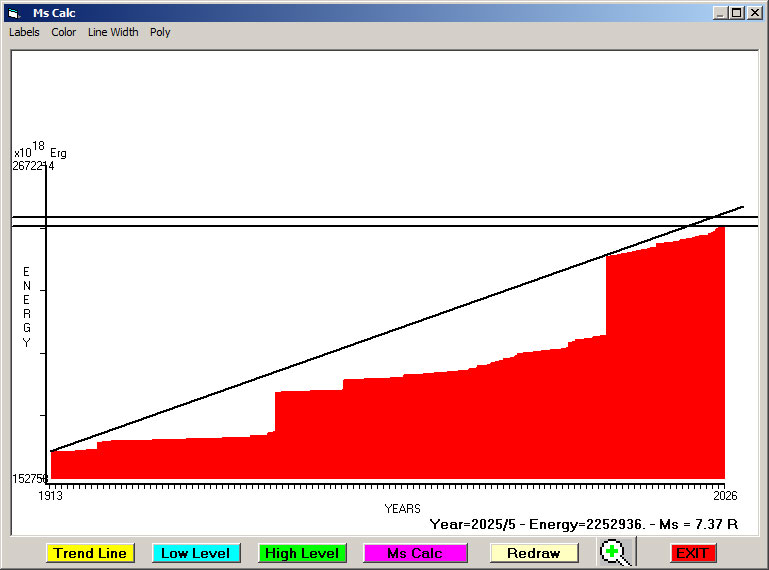
Task: Open the Labels menu
Action: click(24, 32)
